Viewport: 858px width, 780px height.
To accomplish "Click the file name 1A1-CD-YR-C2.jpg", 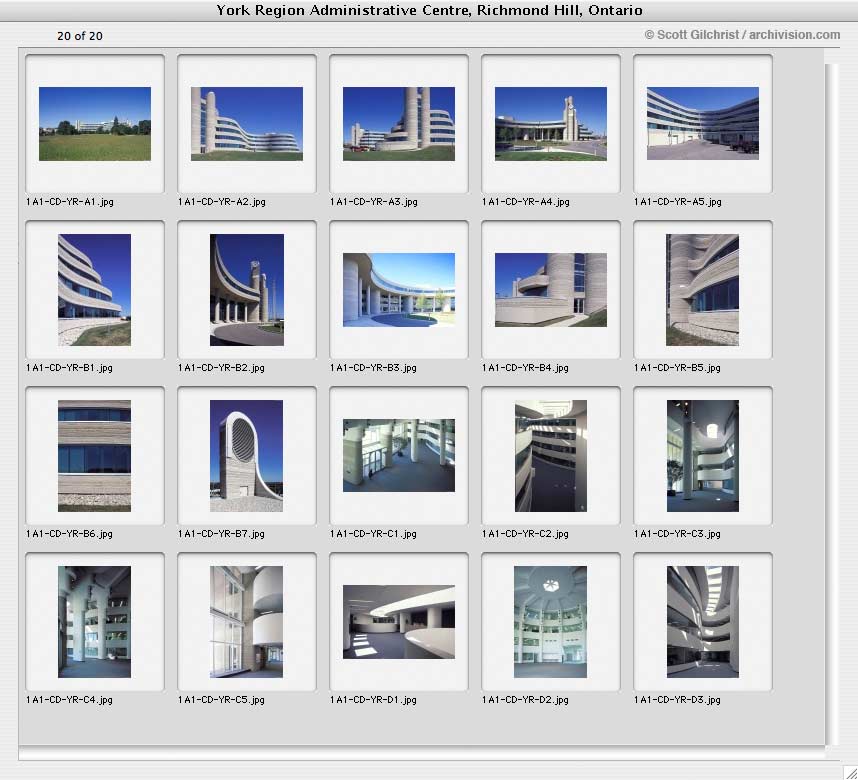I will coord(526,534).
